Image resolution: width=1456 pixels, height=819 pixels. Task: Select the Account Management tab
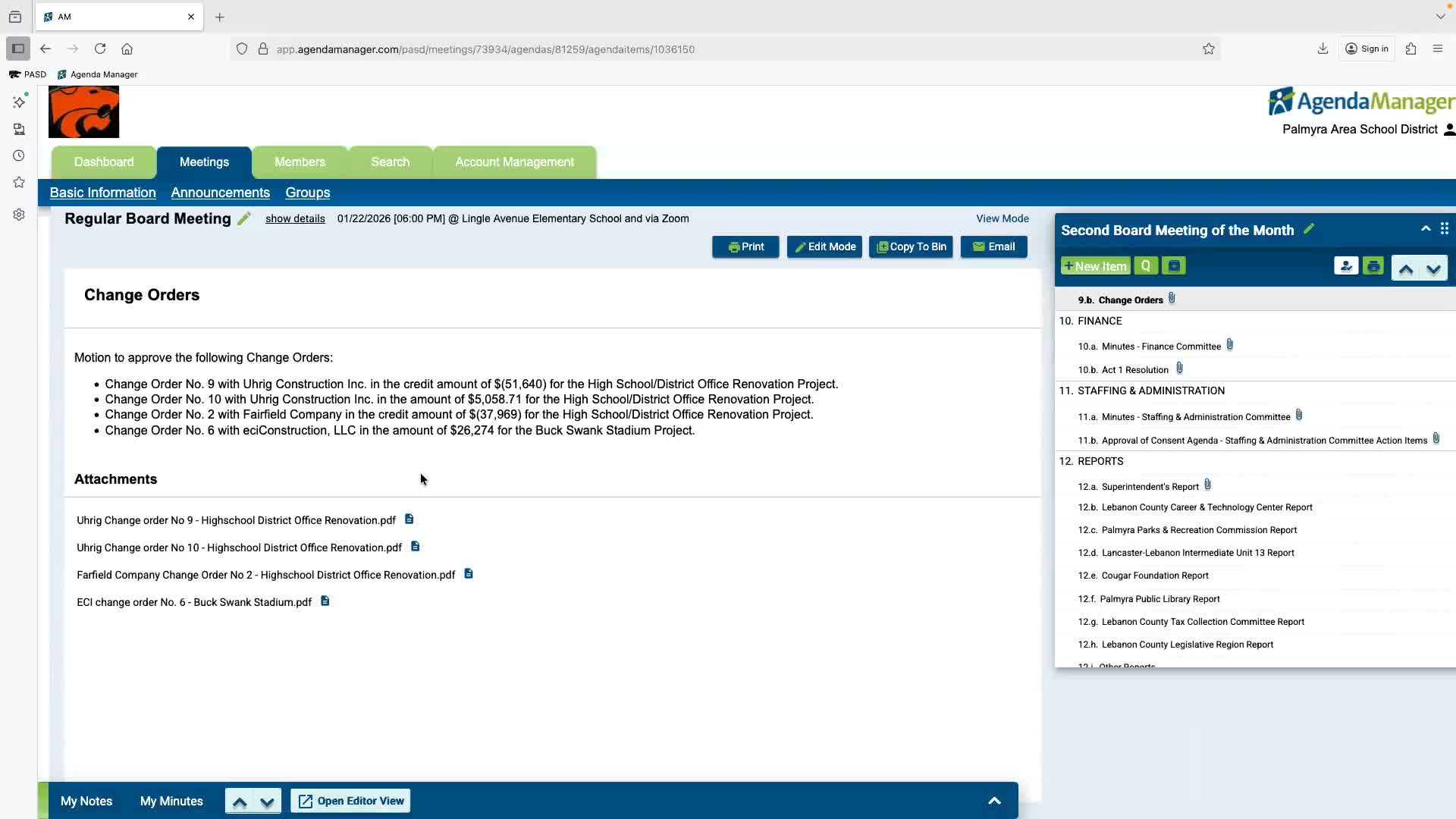(x=514, y=162)
